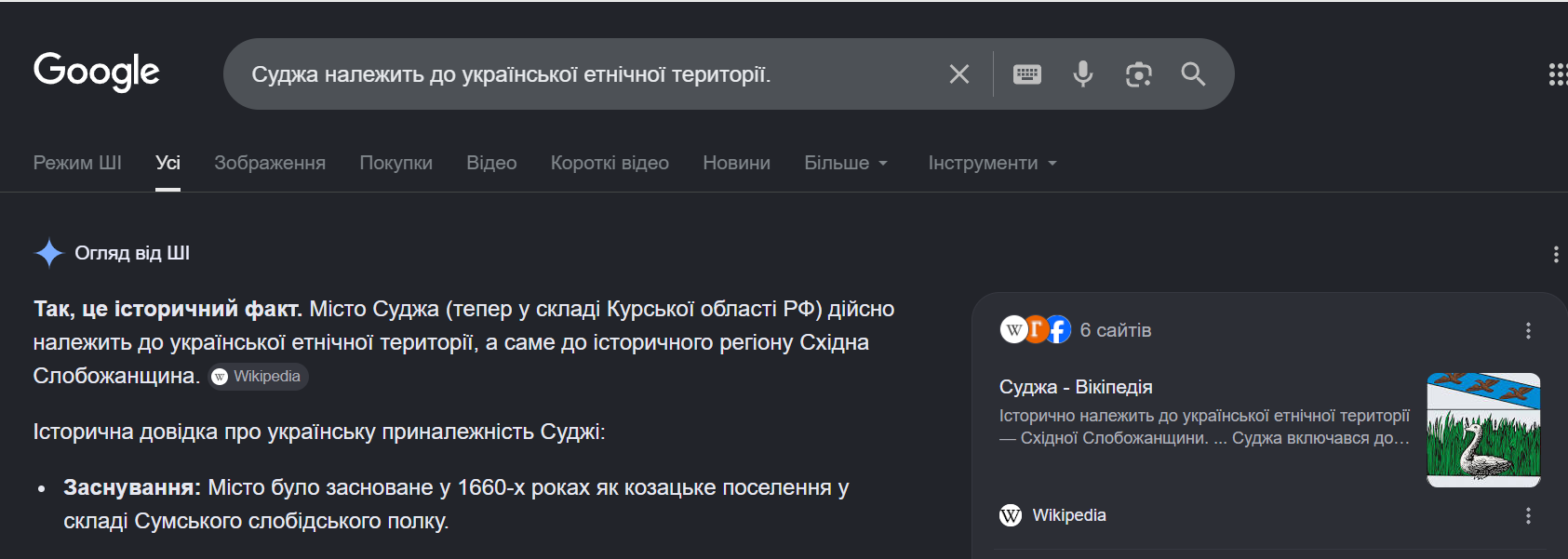Image resolution: width=1568 pixels, height=559 pixels.
Task: Switch to Зображення tab
Action: tap(270, 163)
